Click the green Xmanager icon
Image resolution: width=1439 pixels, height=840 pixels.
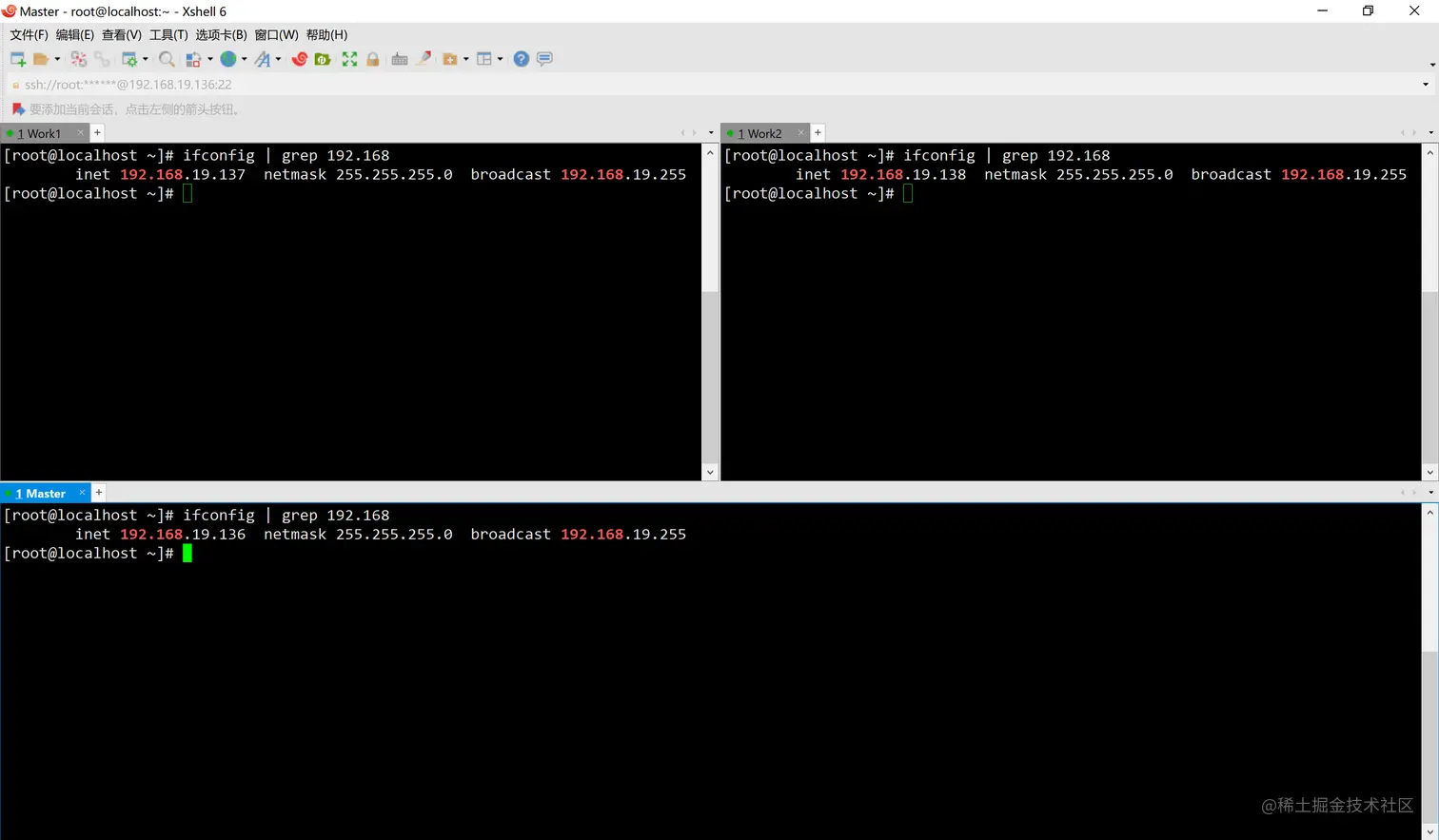pyautogui.click(x=324, y=59)
